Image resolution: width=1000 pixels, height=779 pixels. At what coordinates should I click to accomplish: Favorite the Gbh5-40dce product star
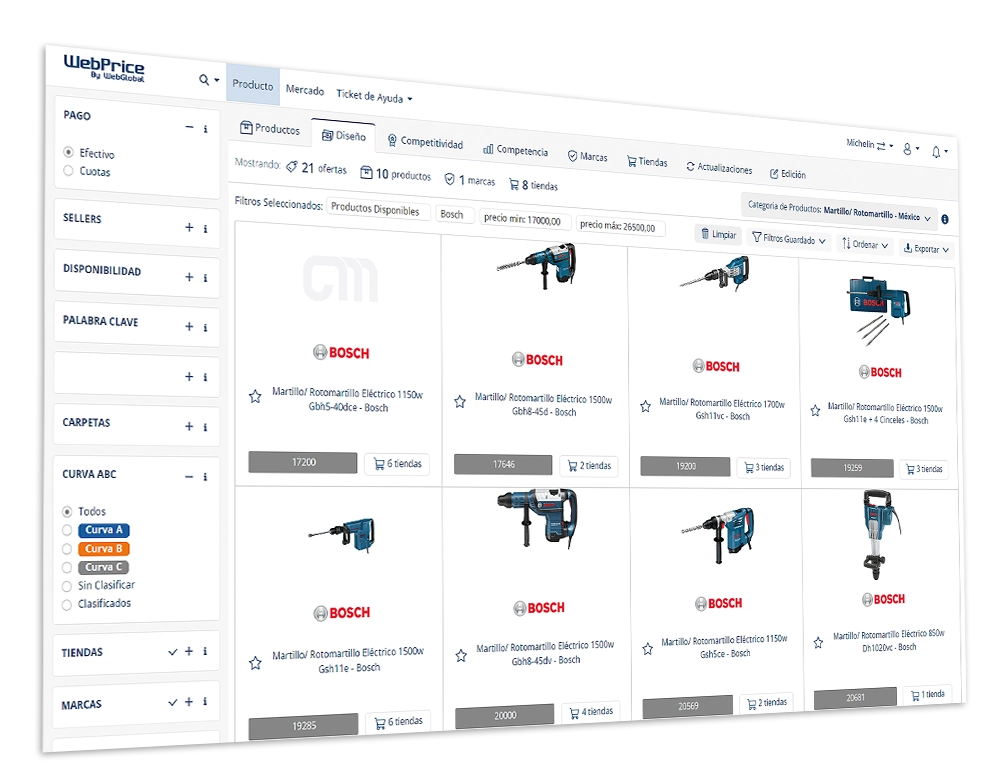click(255, 397)
